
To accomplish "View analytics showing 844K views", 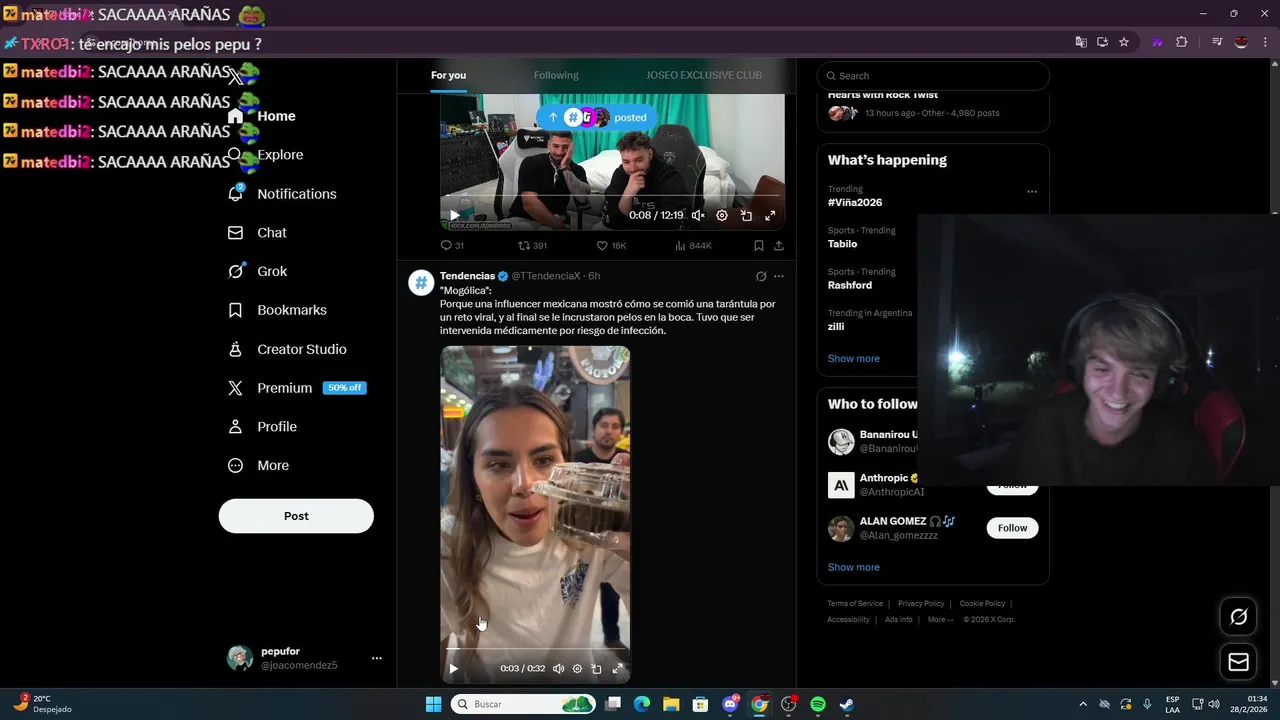I will 693,245.
